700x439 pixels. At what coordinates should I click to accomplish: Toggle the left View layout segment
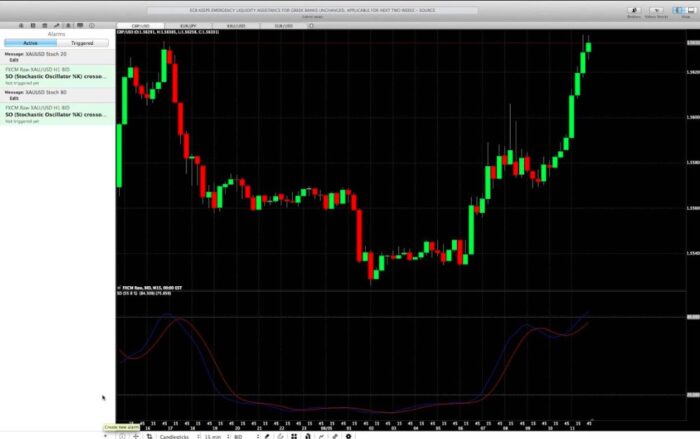tap(679, 10)
